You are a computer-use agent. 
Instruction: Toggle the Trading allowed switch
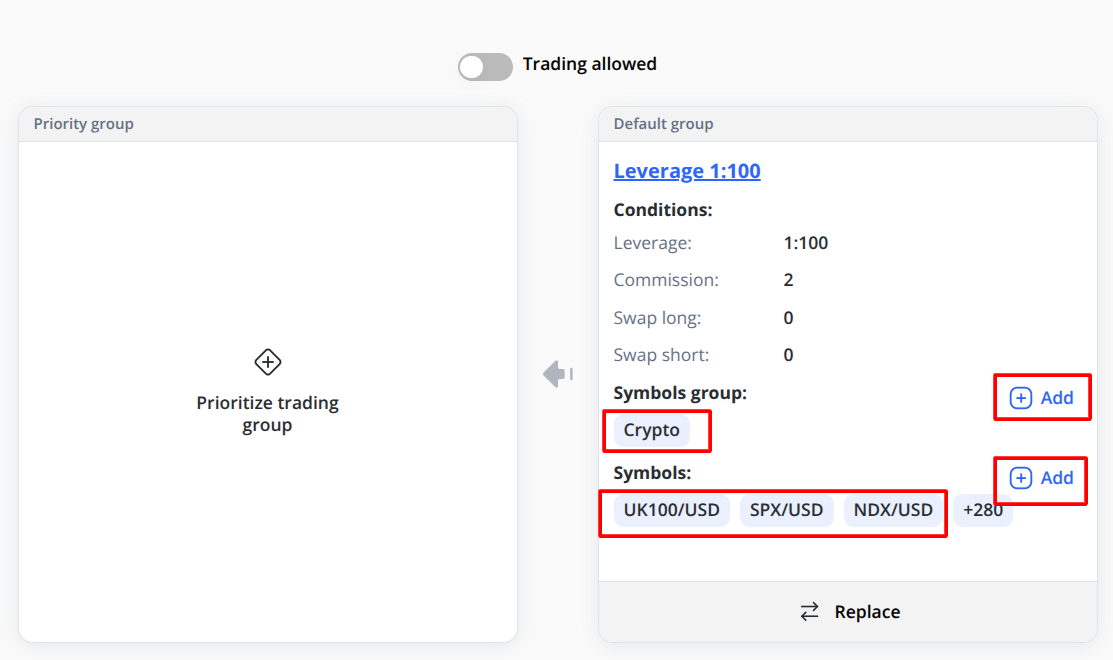tap(485, 67)
